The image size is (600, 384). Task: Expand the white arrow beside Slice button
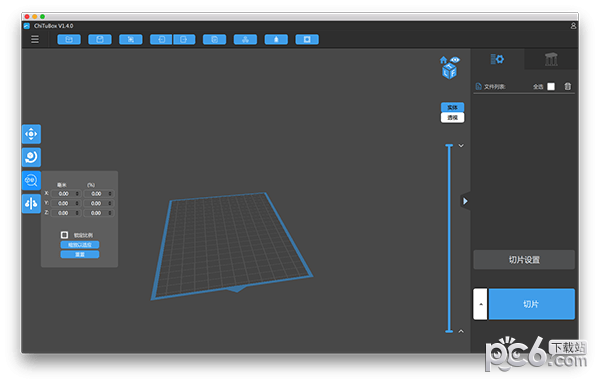click(480, 304)
